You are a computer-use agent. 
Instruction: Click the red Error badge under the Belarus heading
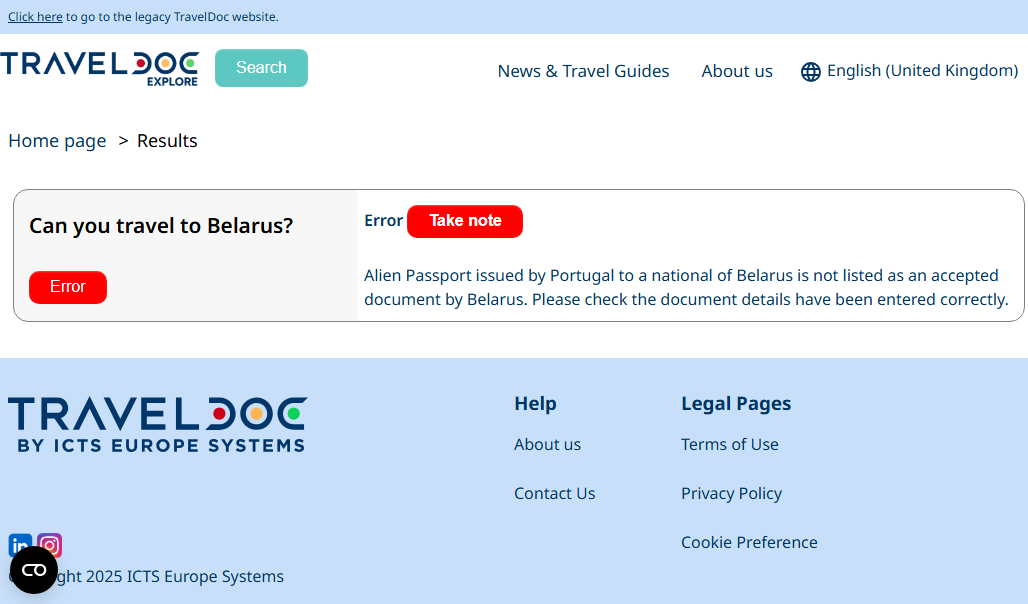pos(68,287)
